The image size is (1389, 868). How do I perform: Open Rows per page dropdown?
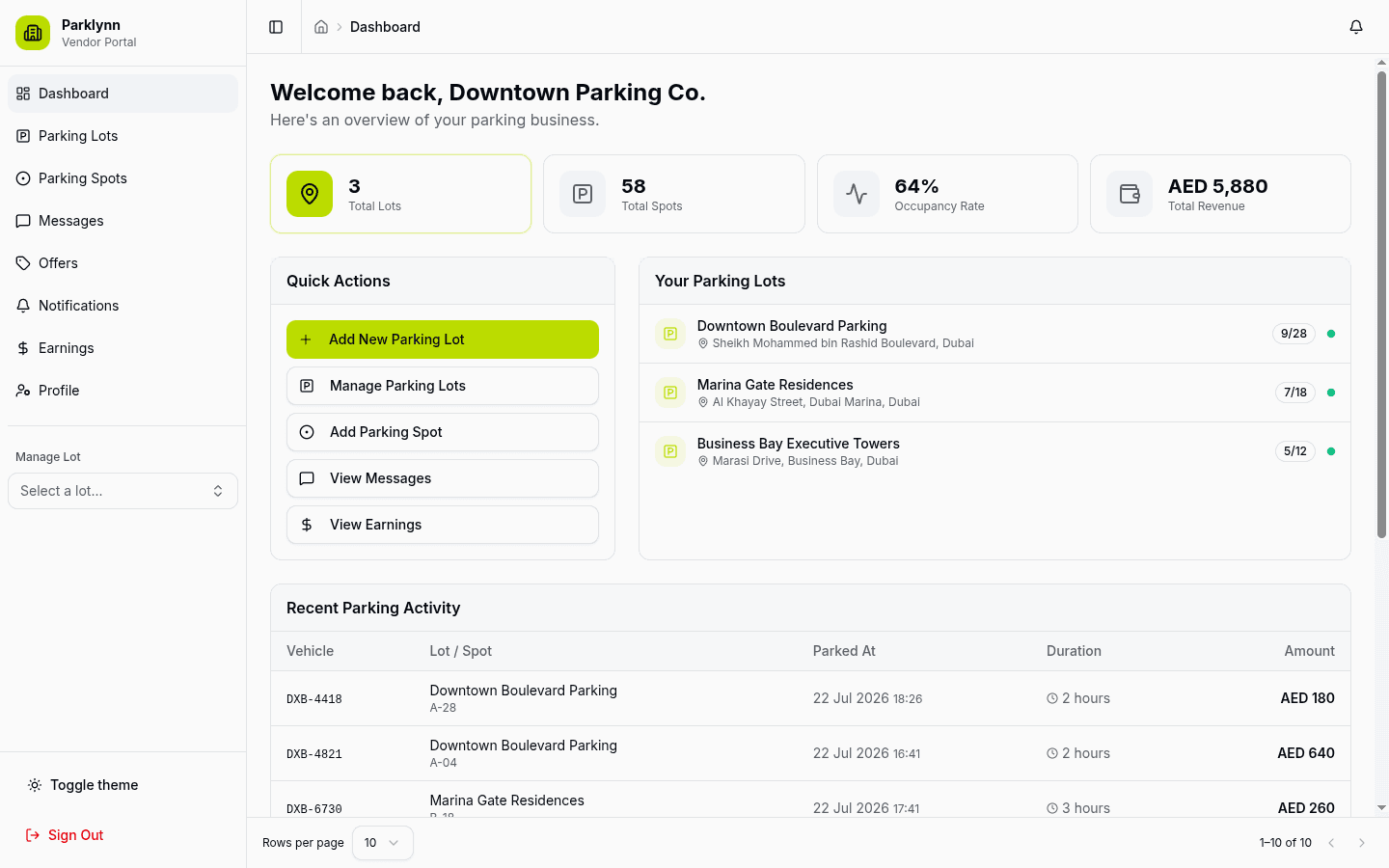383,843
